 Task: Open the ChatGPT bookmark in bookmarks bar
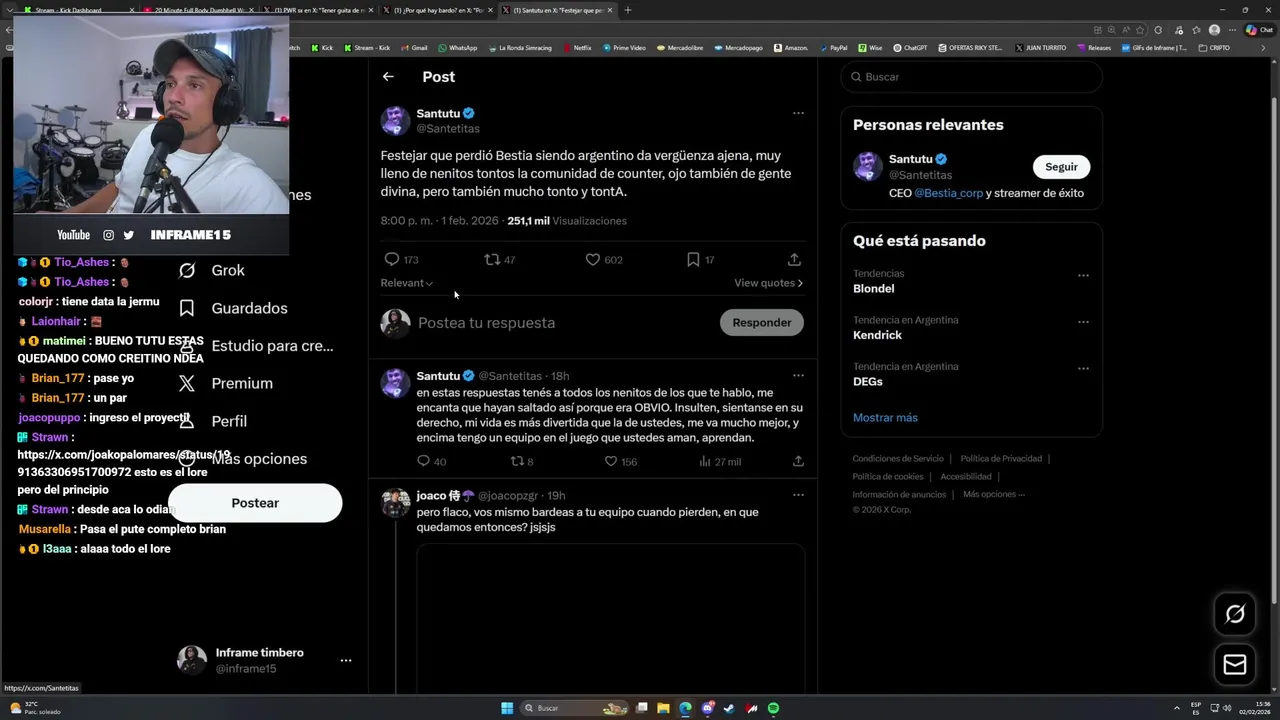point(910,47)
